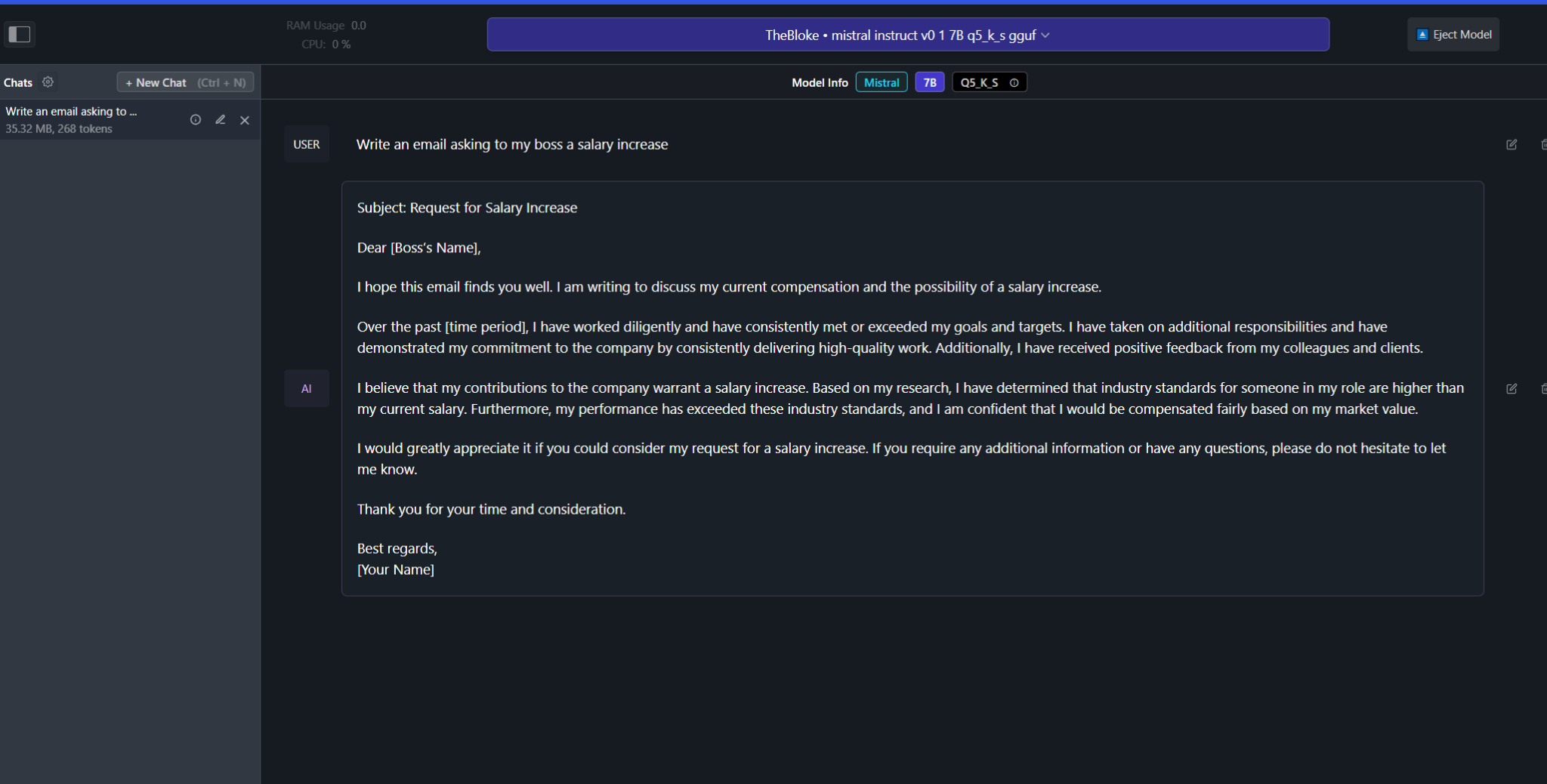Select the Mistral model info tag
This screenshot has height=784, width=1547.
point(882,82)
